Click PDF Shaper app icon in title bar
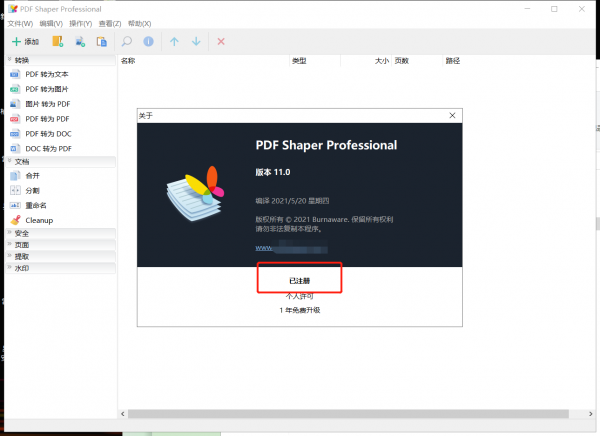The height and width of the screenshot is (436, 600). [13, 9]
